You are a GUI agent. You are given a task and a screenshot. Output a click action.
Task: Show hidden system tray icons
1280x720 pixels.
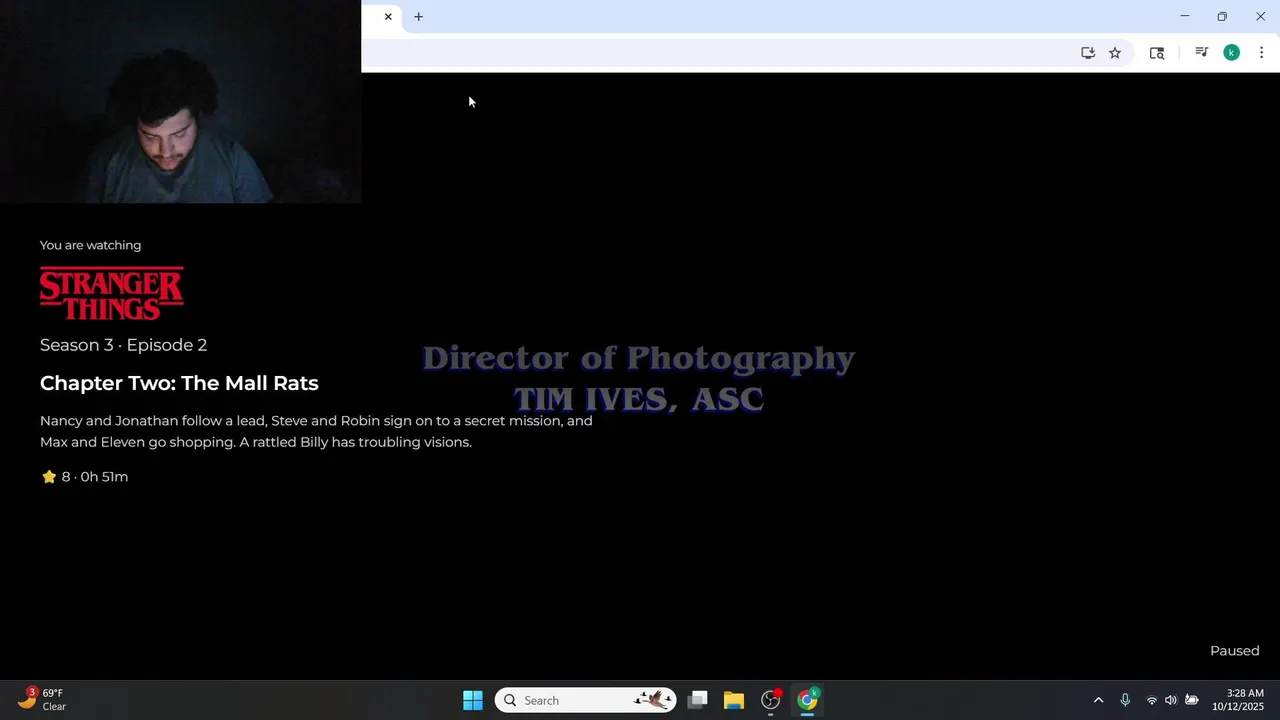click(1098, 700)
